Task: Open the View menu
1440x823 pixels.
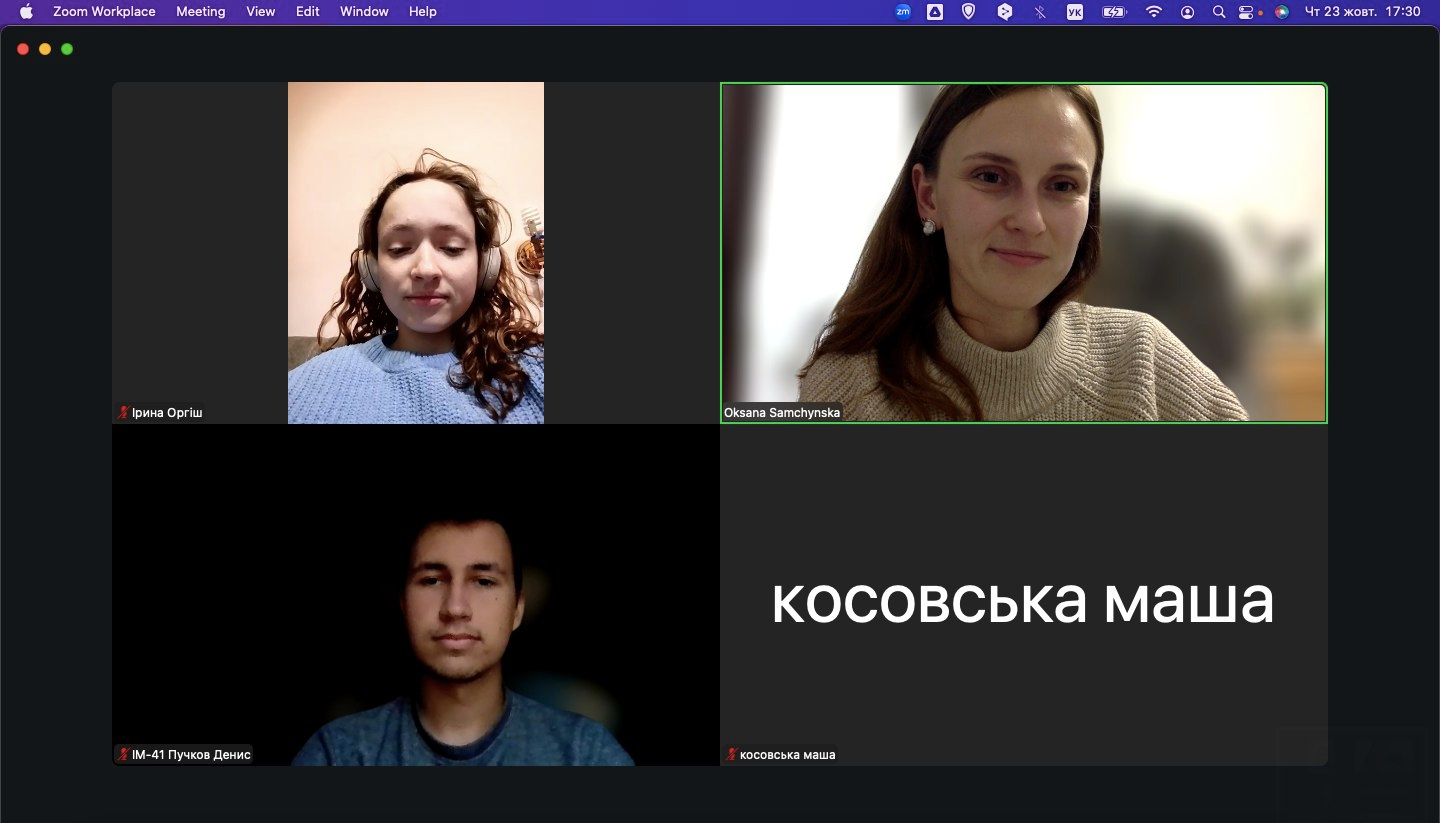Action: (260, 12)
